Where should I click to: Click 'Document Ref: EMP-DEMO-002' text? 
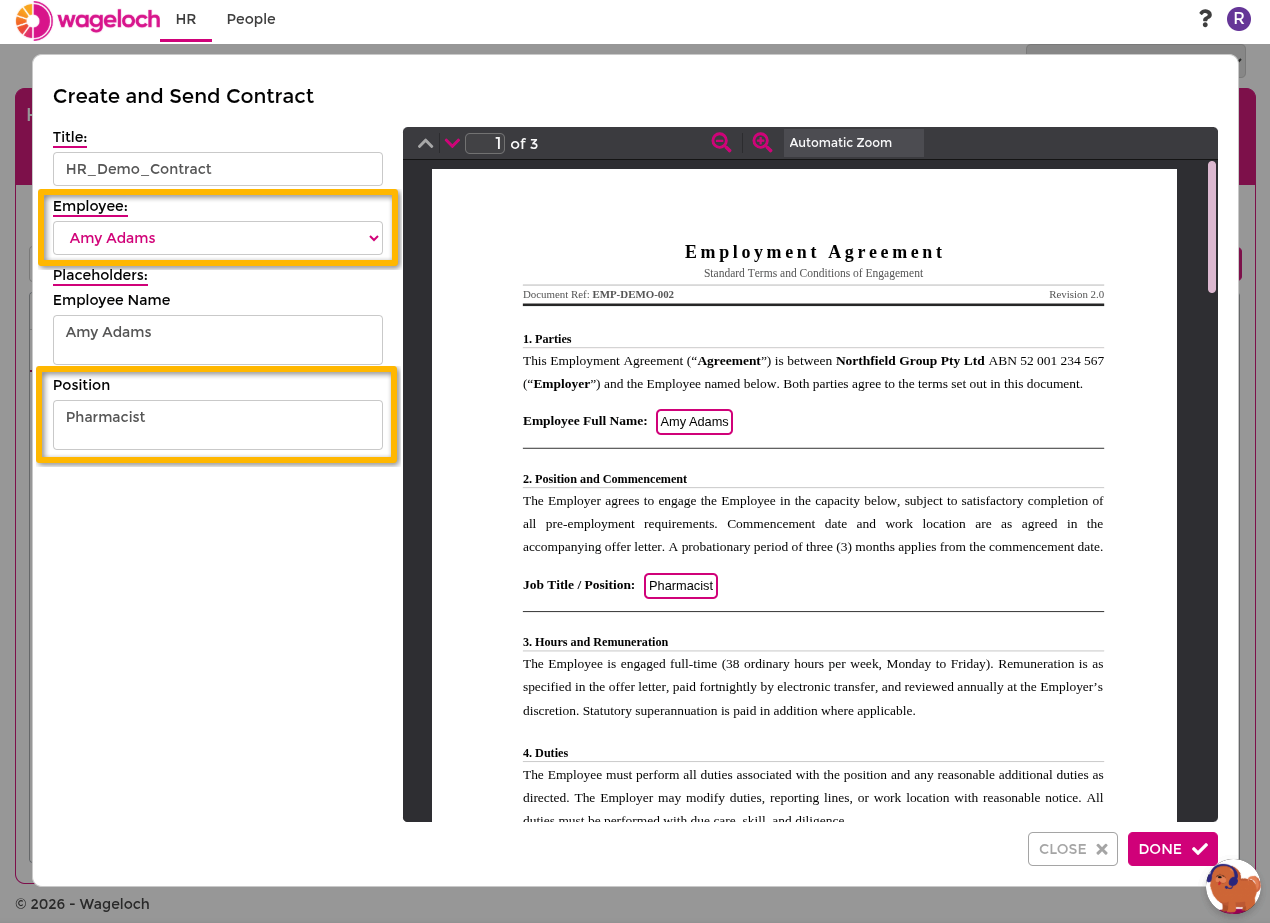[598, 295]
